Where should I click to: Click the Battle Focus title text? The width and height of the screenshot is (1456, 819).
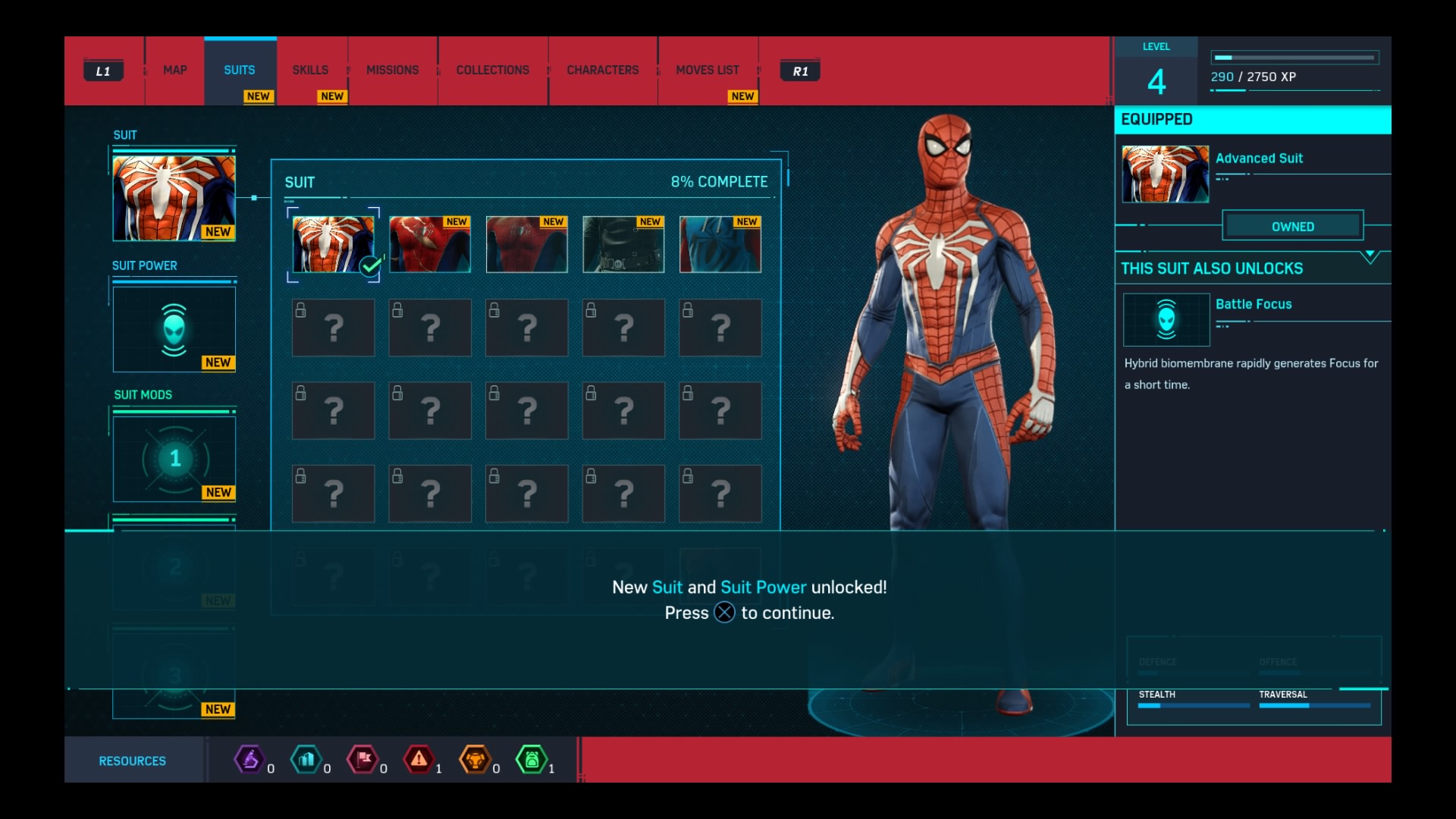click(1254, 304)
